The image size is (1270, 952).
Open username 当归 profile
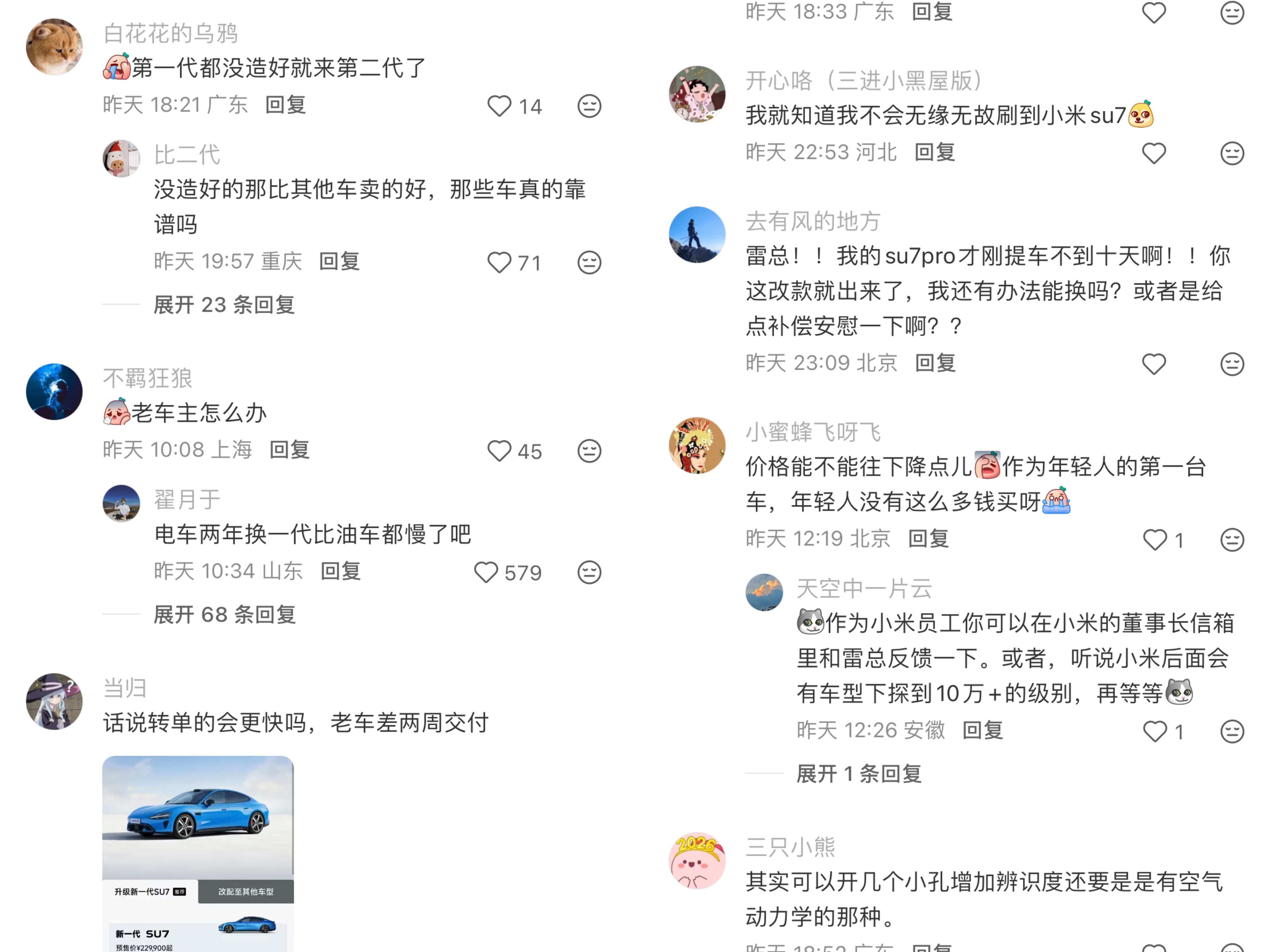[125, 688]
